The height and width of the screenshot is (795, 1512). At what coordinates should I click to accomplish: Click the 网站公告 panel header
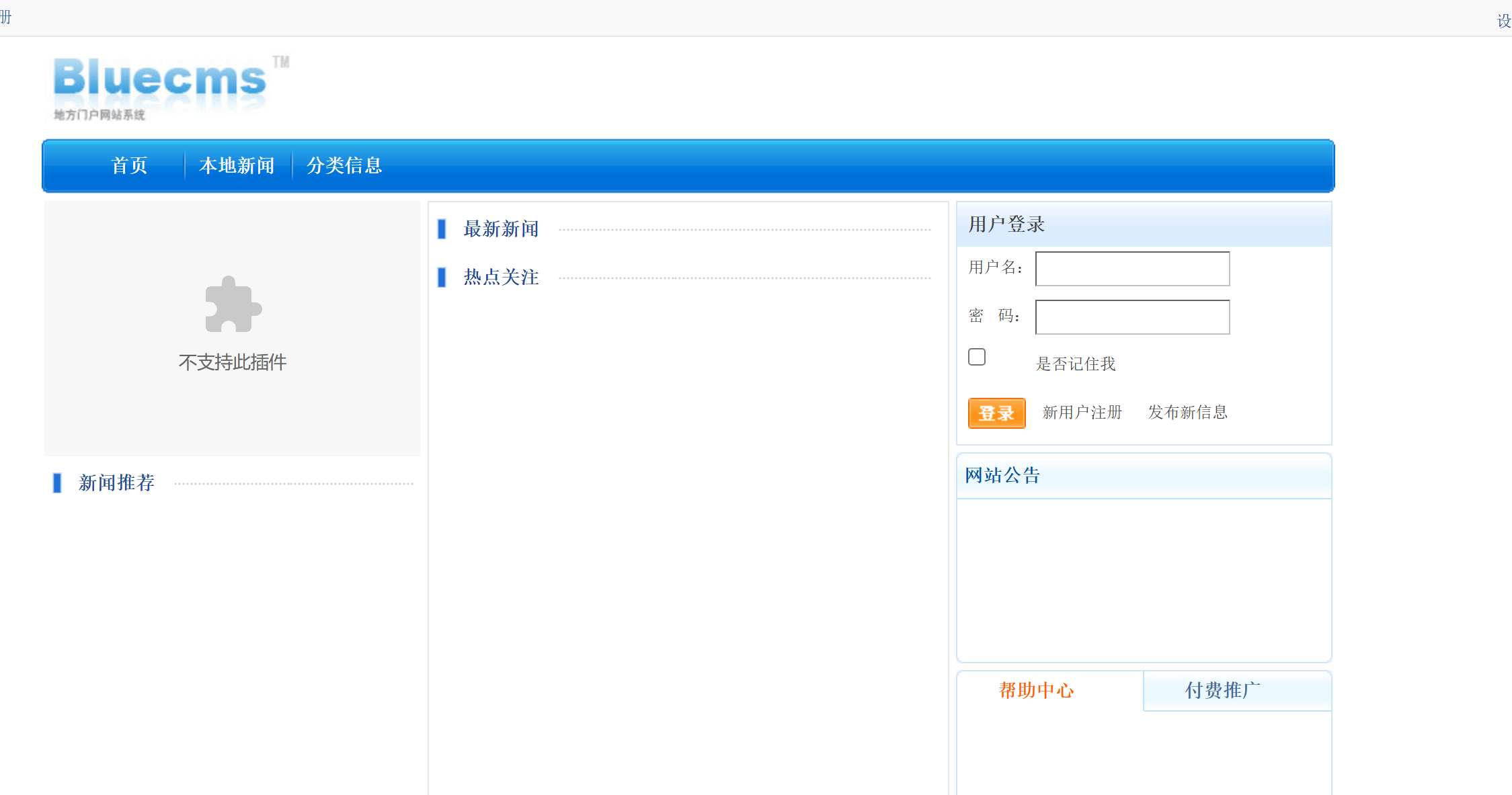[x=1002, y=476]
